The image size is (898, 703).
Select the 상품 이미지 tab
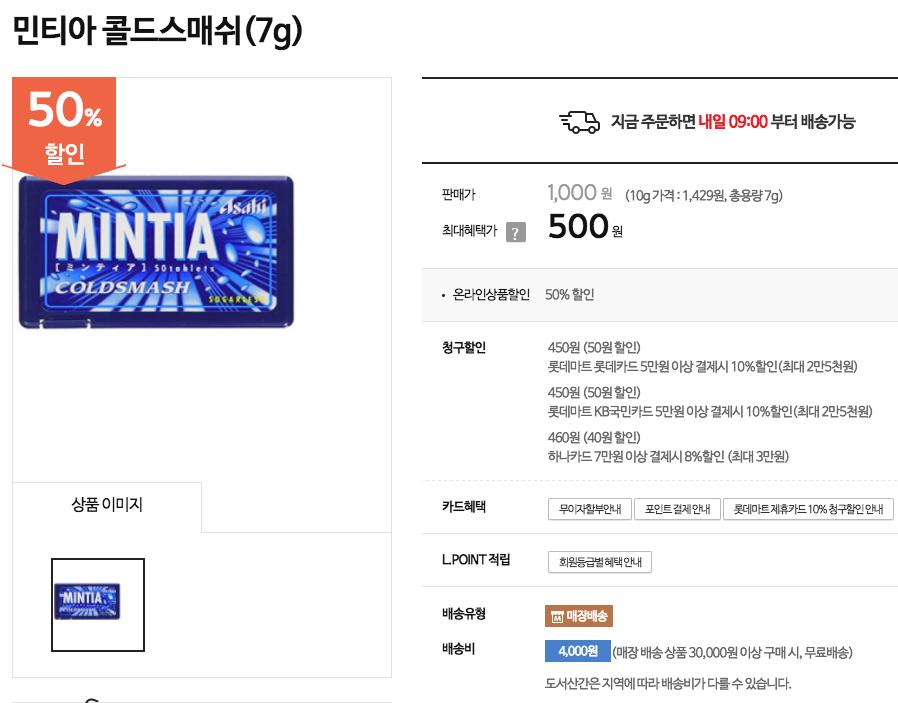[107, 505]
